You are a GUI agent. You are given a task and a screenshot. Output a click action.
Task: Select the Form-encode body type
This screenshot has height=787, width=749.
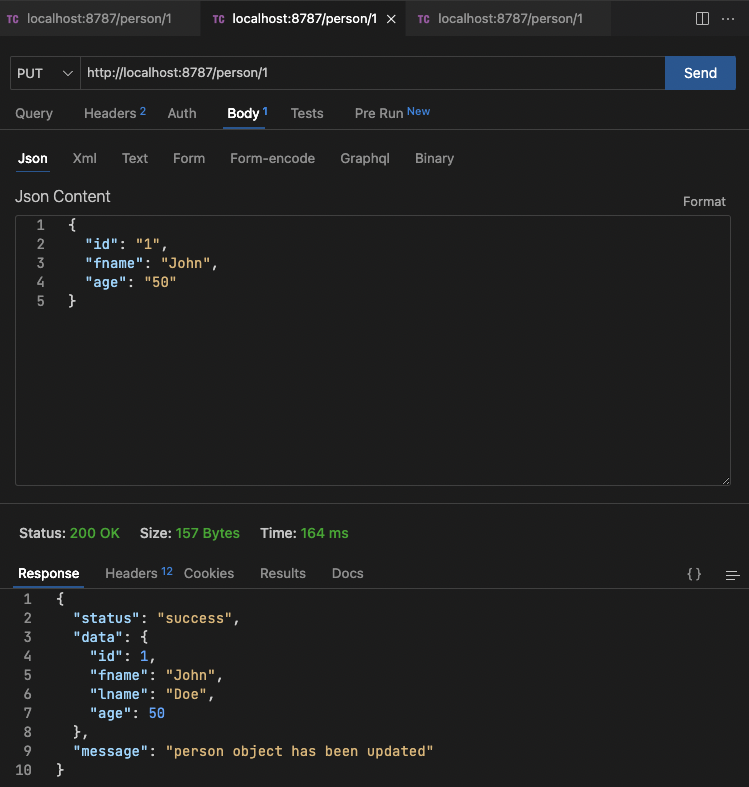coord(272,158)
